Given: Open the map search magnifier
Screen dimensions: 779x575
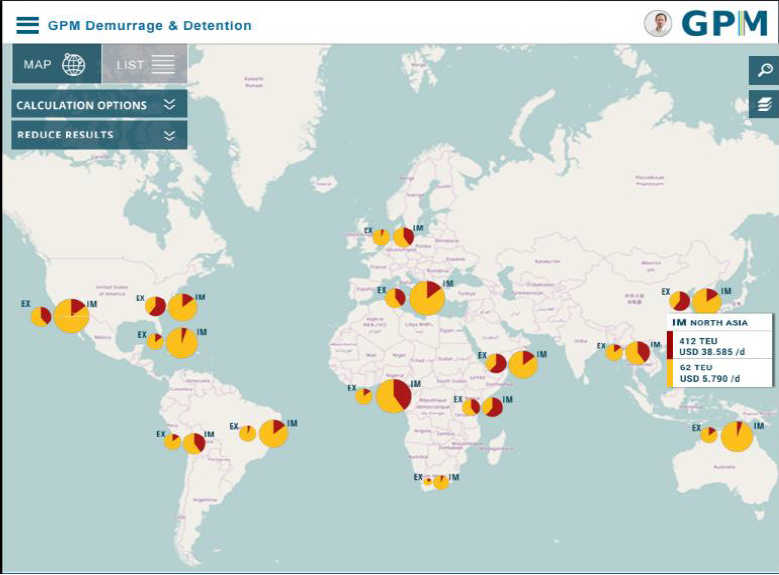Looking at the screenshot, I should 764,70.
